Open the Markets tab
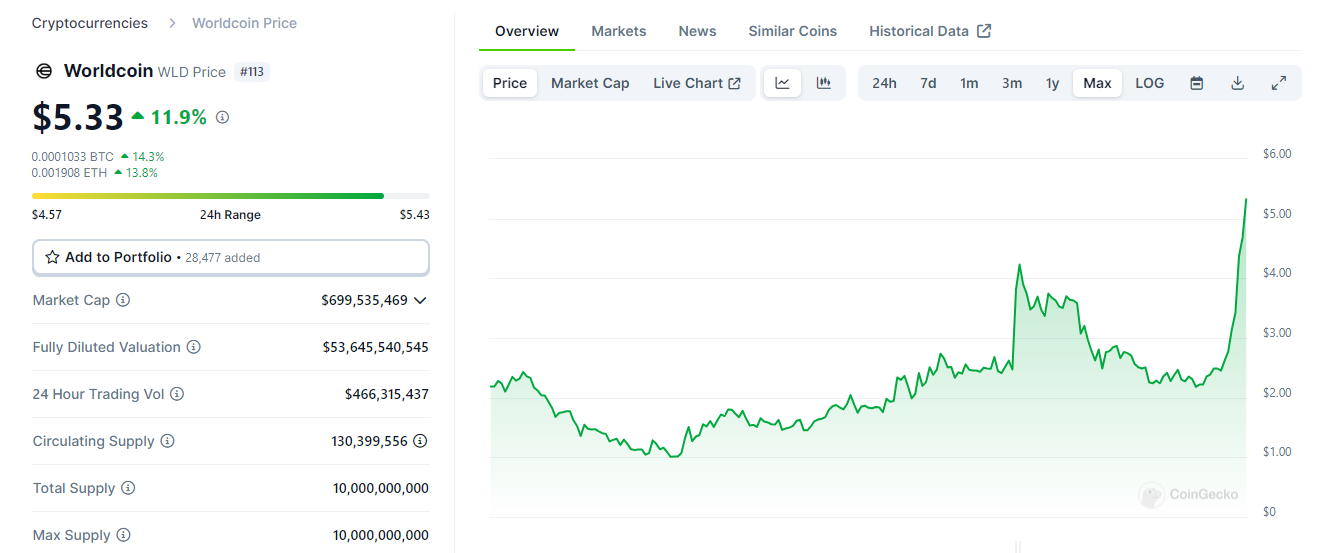This screenshot has height=553, width=1332. (x=618, y=31)
